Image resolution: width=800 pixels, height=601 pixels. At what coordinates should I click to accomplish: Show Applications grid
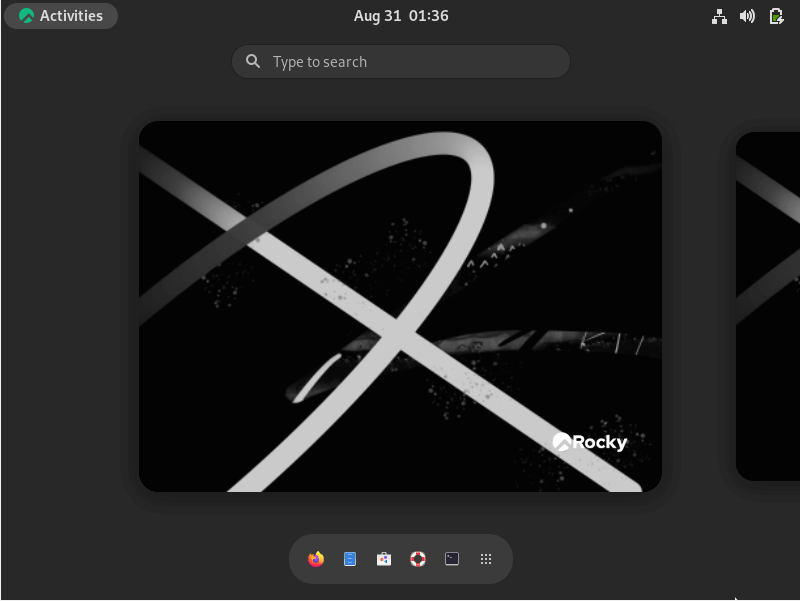coord(486,559)
